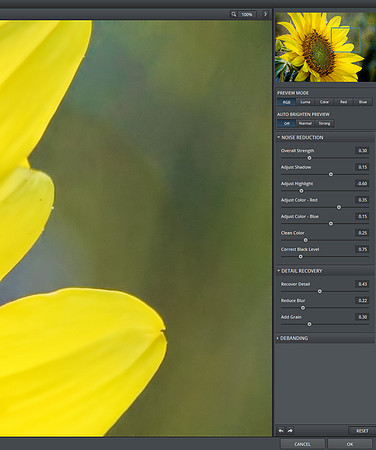
Task: Set auto brighten preview to Strong
Action: [x=324, y=123]
